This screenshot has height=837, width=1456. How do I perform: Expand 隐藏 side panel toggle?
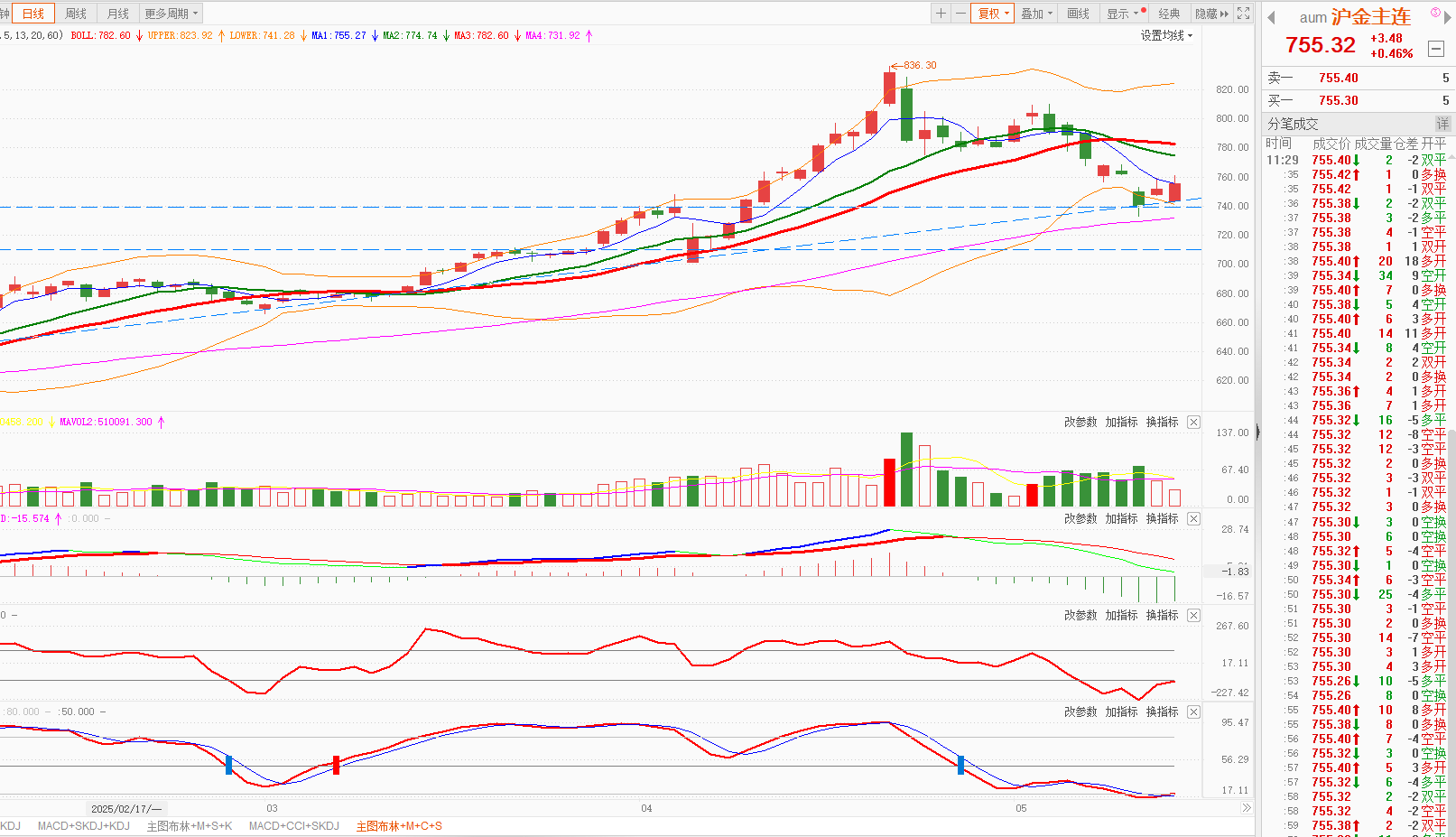point(1211,14)
